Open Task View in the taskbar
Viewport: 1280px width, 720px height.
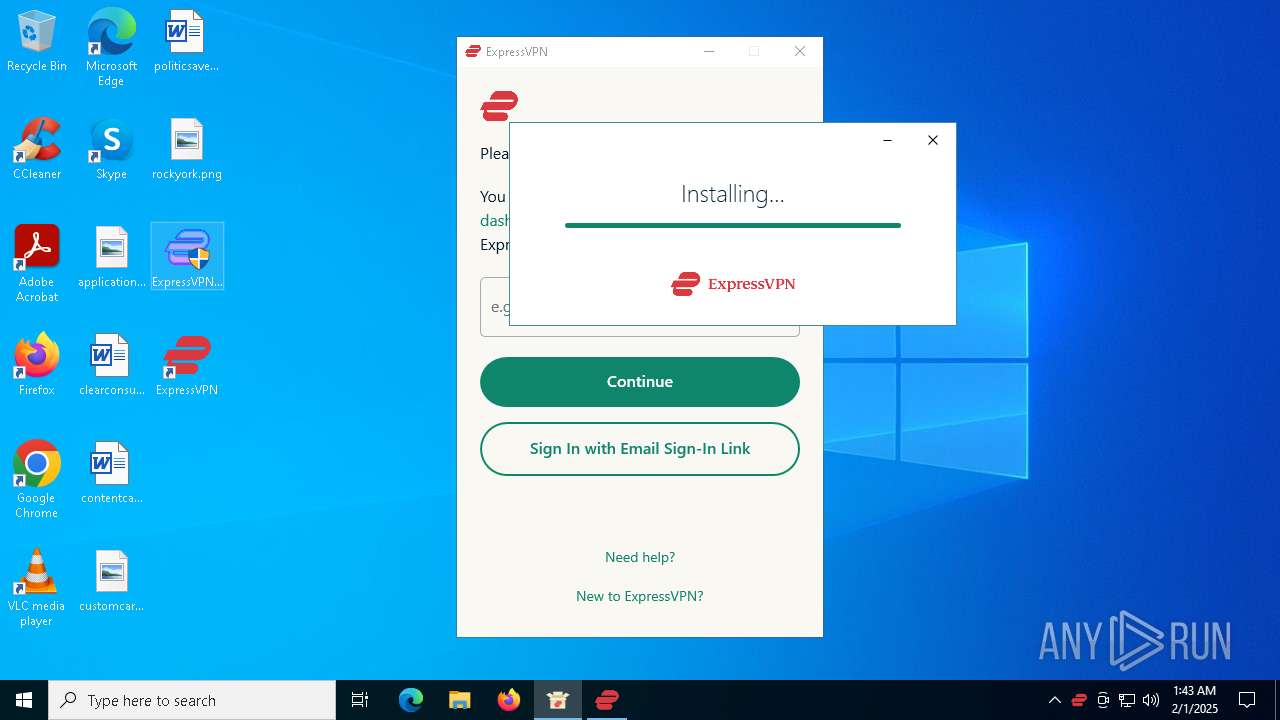(360, 700)
